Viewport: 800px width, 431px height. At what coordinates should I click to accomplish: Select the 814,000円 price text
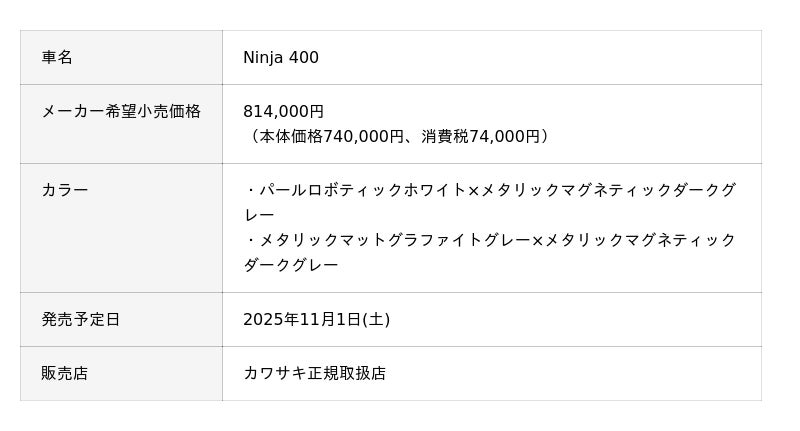(x=283, y=112)
